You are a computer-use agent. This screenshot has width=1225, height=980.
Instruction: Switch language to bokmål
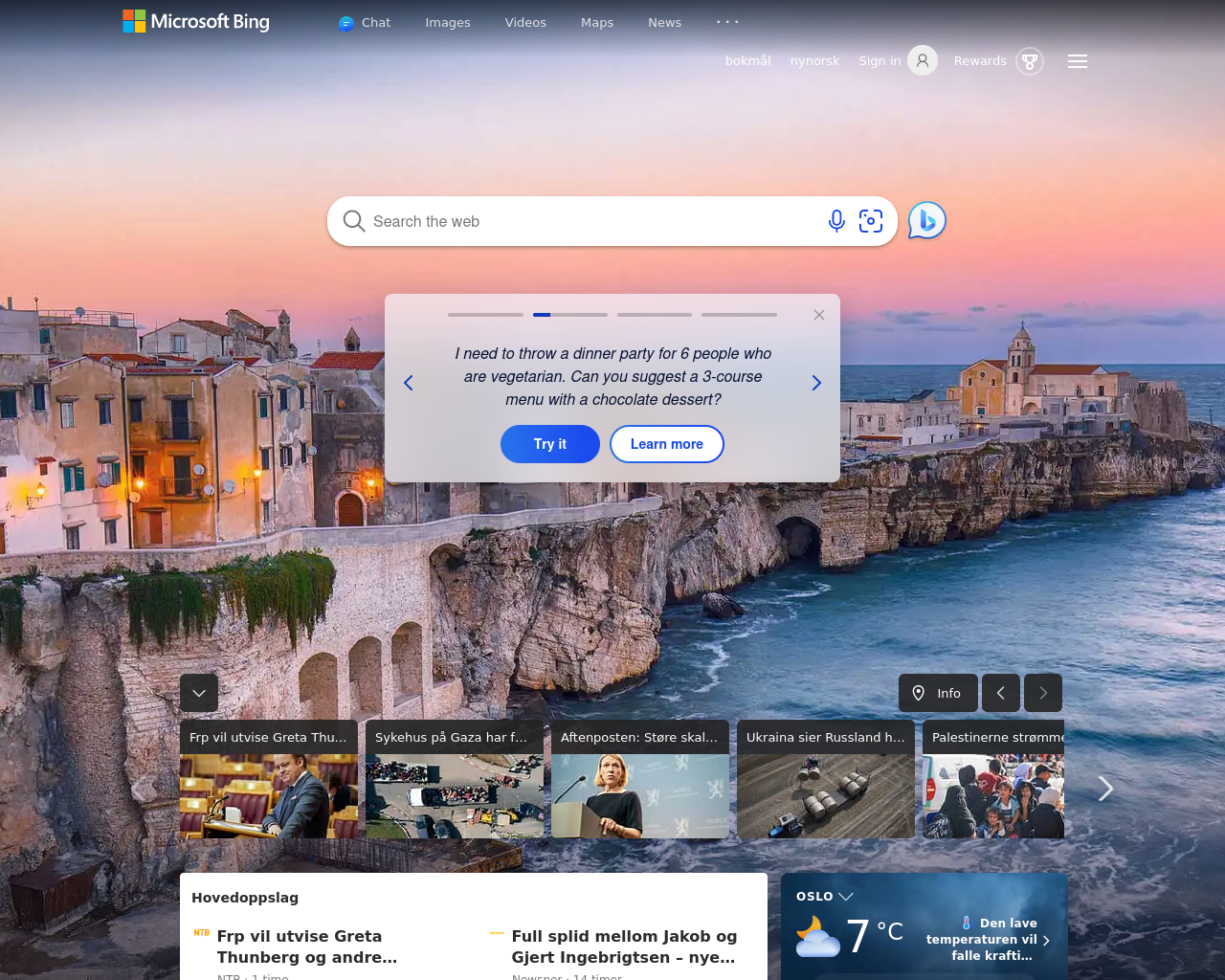click(747, 61)
